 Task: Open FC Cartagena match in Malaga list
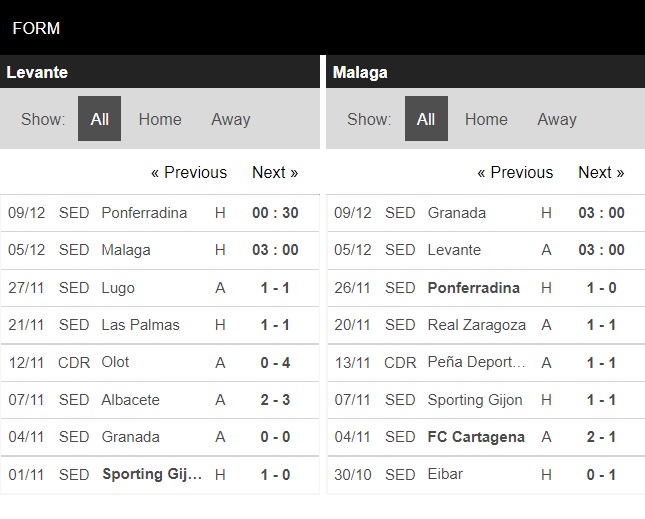(486, 437)
